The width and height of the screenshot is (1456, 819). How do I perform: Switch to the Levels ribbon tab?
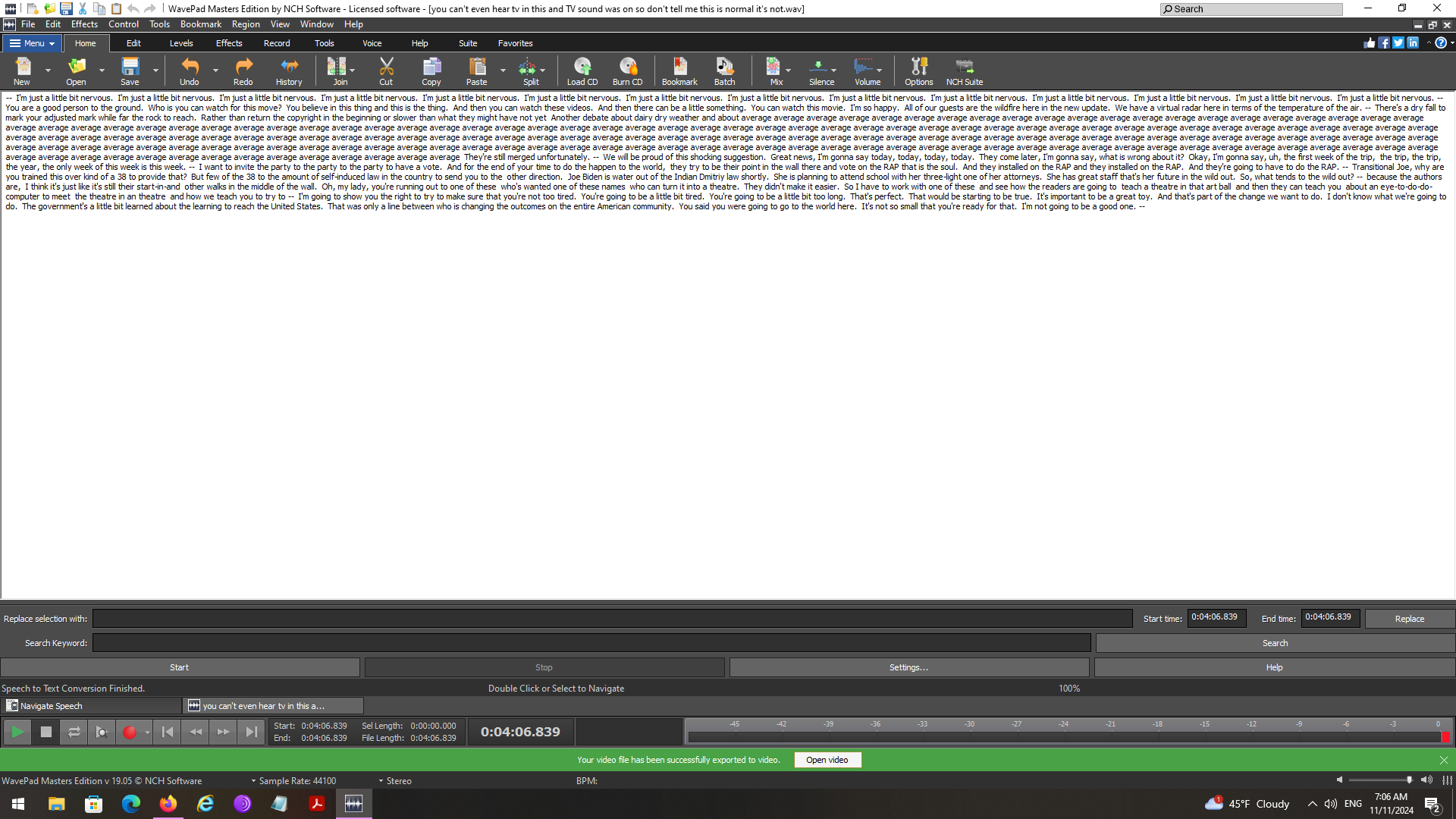180,43
